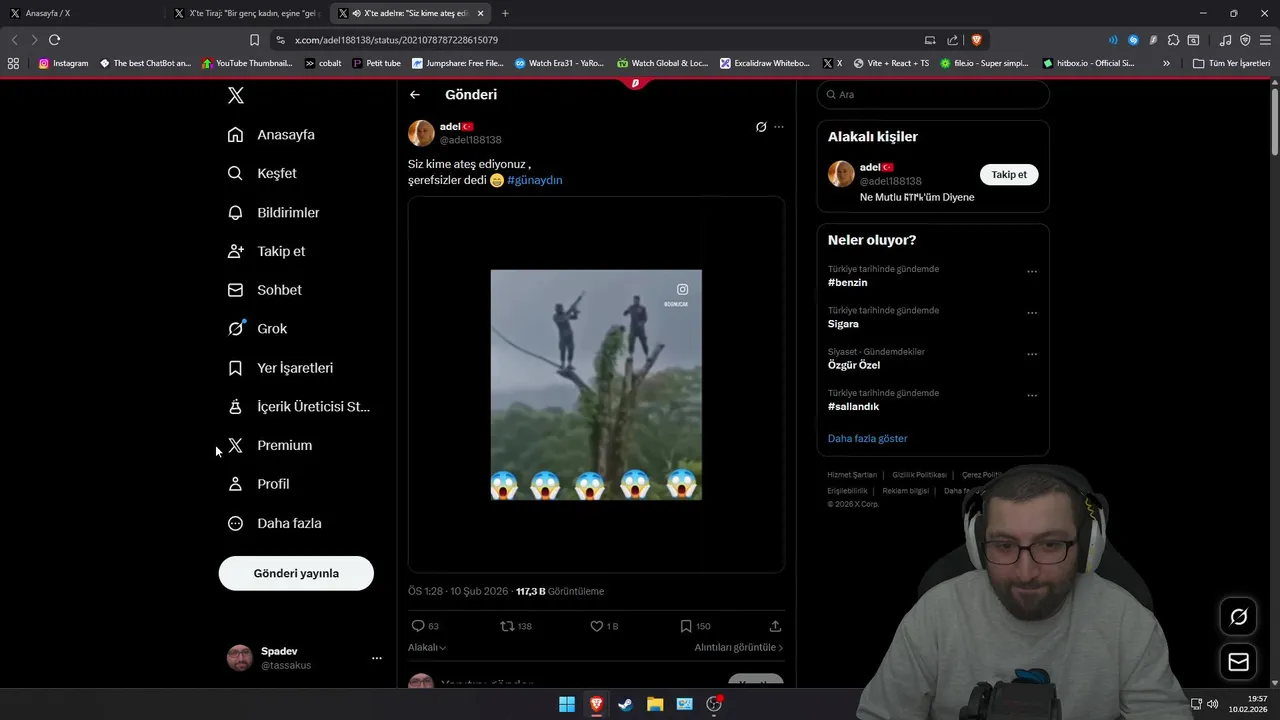Open Keşfet explore in the sidebar

tap(262, 173)
